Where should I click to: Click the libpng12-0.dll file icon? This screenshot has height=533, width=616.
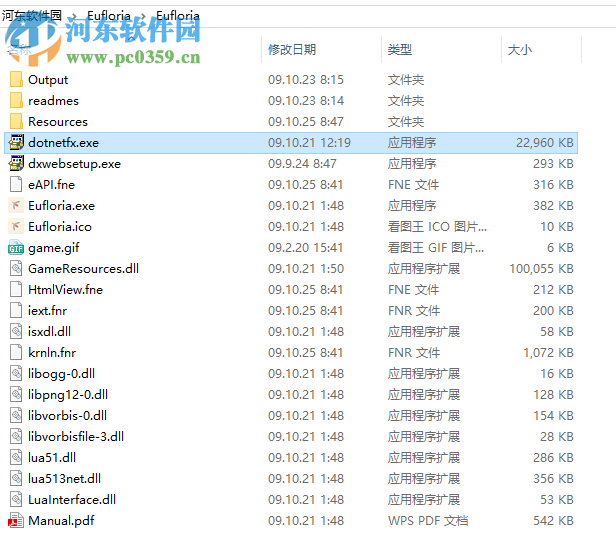(x=16, y=395)
